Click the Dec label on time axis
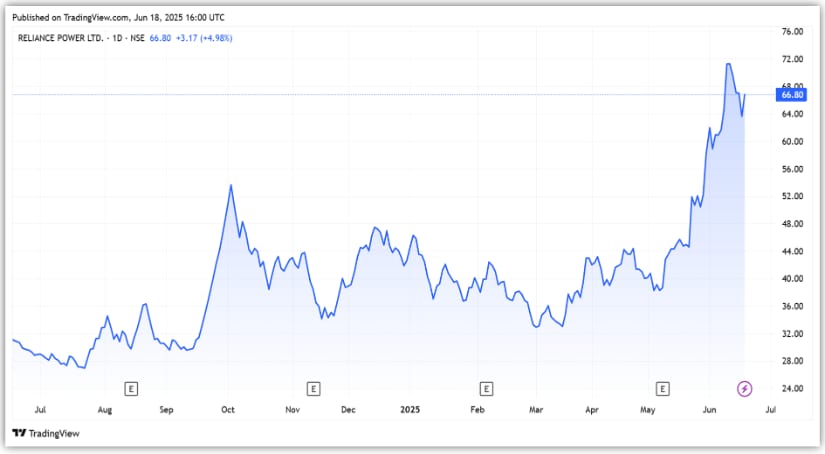 tap(348, 409)
